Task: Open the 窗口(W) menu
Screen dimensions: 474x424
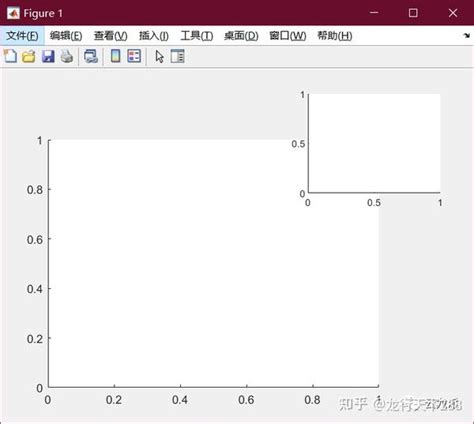Action: click(288, 36)
